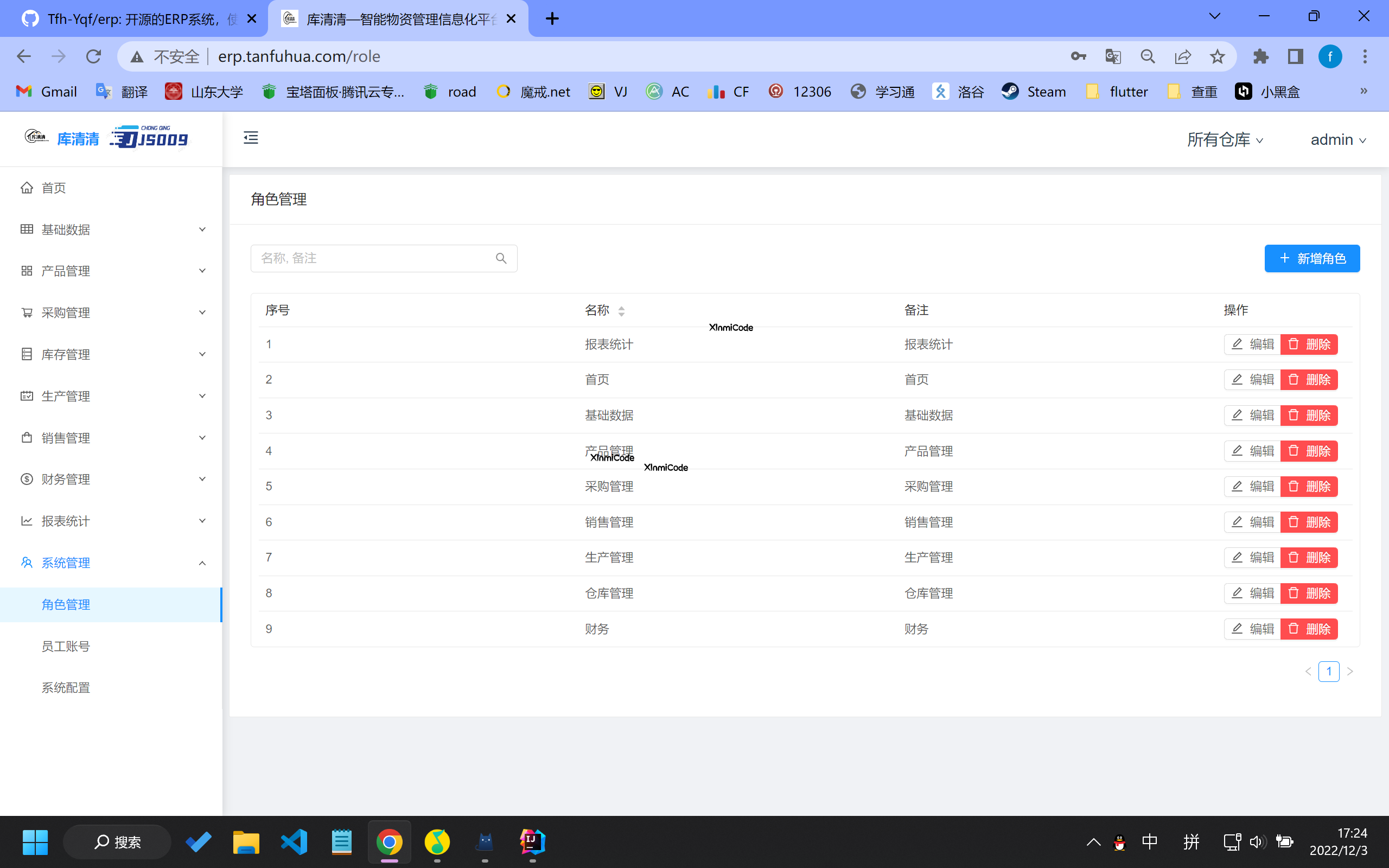Select 员工账号 in the sidebar menu
The height and width of the screenshot is (868, 1389).
click(66, 646)
